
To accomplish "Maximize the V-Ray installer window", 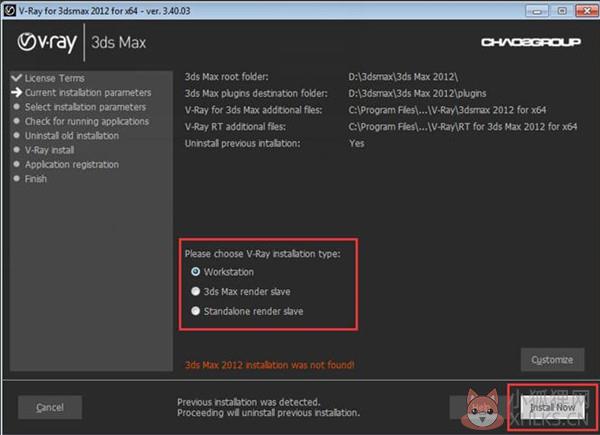I will [x=562, y=11].
